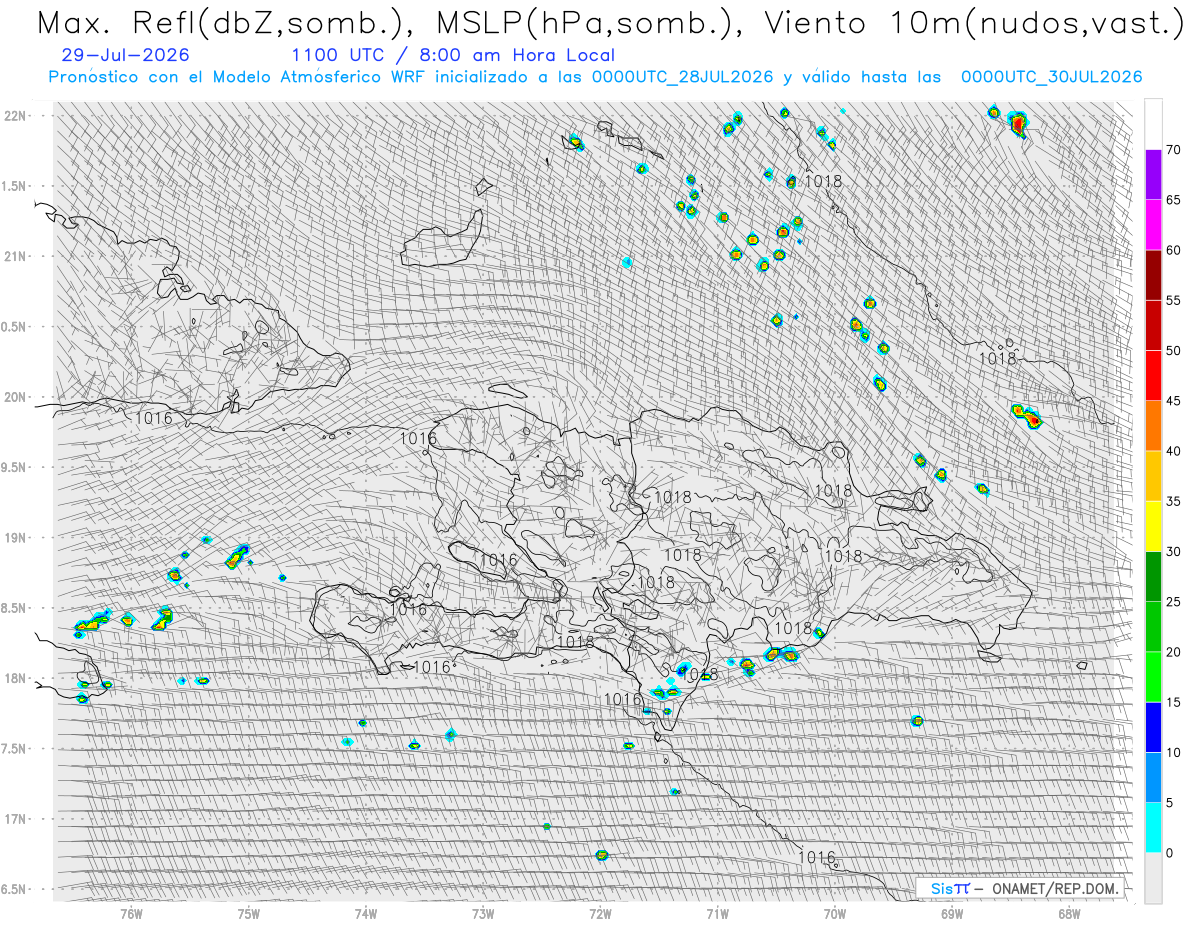
Task: Click the '18N' latitude label
Action: [17, 678]
